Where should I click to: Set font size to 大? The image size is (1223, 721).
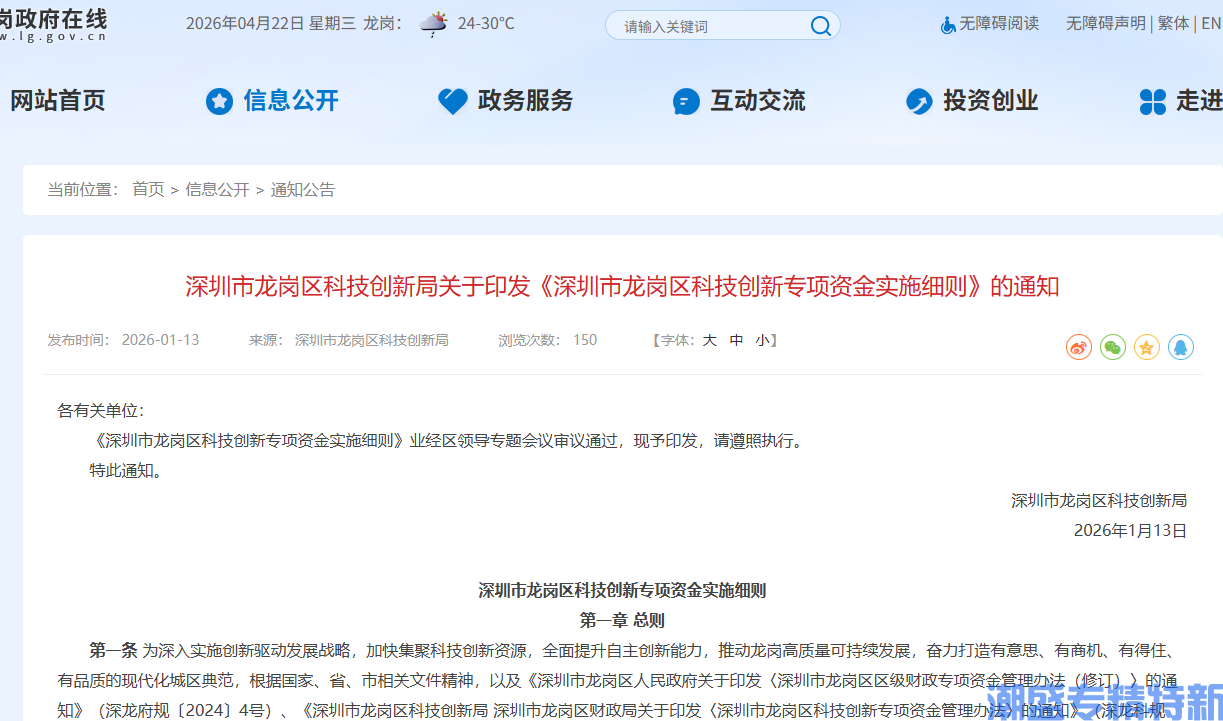(x=709, y=340)
